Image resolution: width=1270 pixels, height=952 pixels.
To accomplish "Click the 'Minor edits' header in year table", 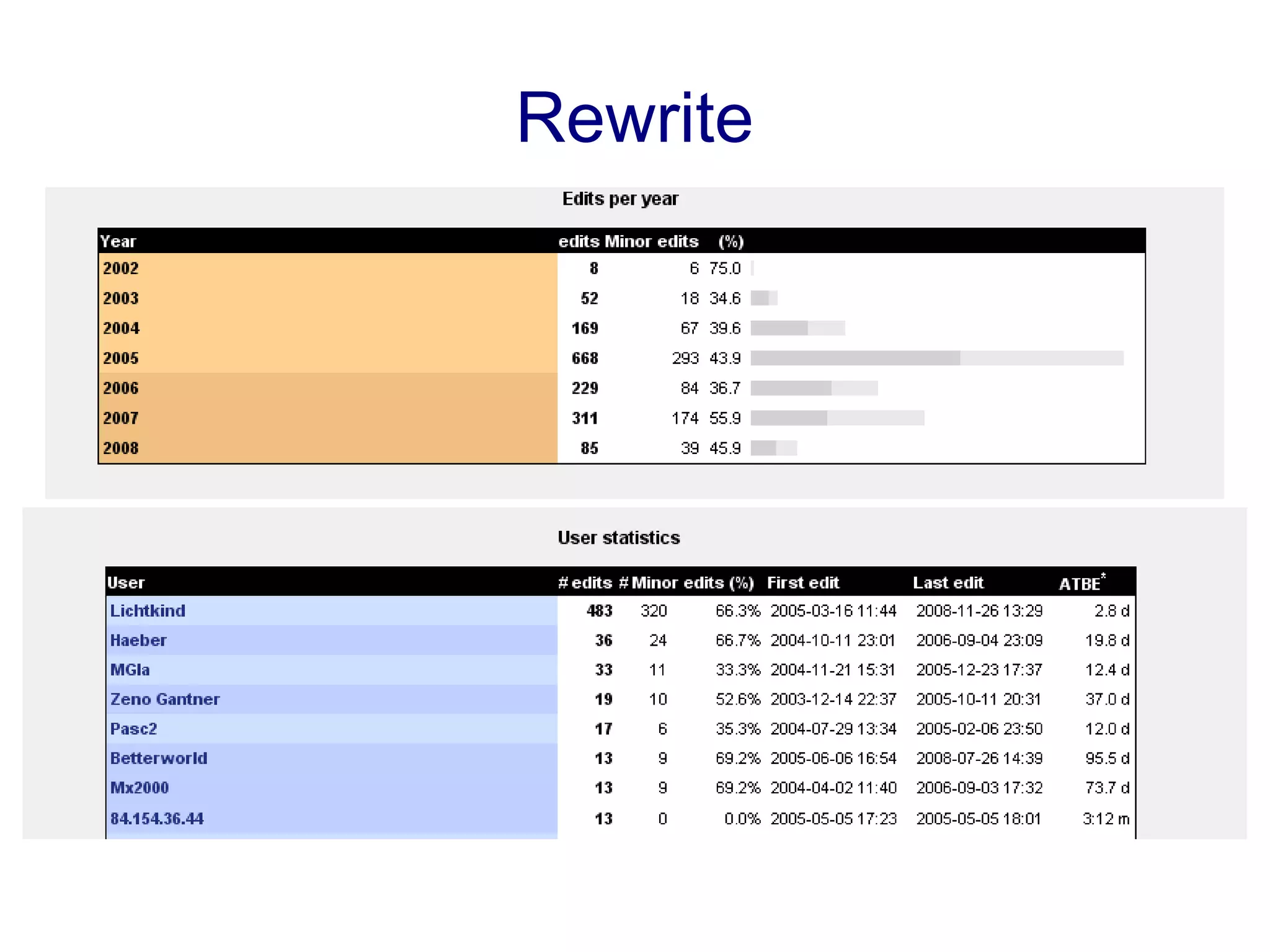I will coord(651,241).
